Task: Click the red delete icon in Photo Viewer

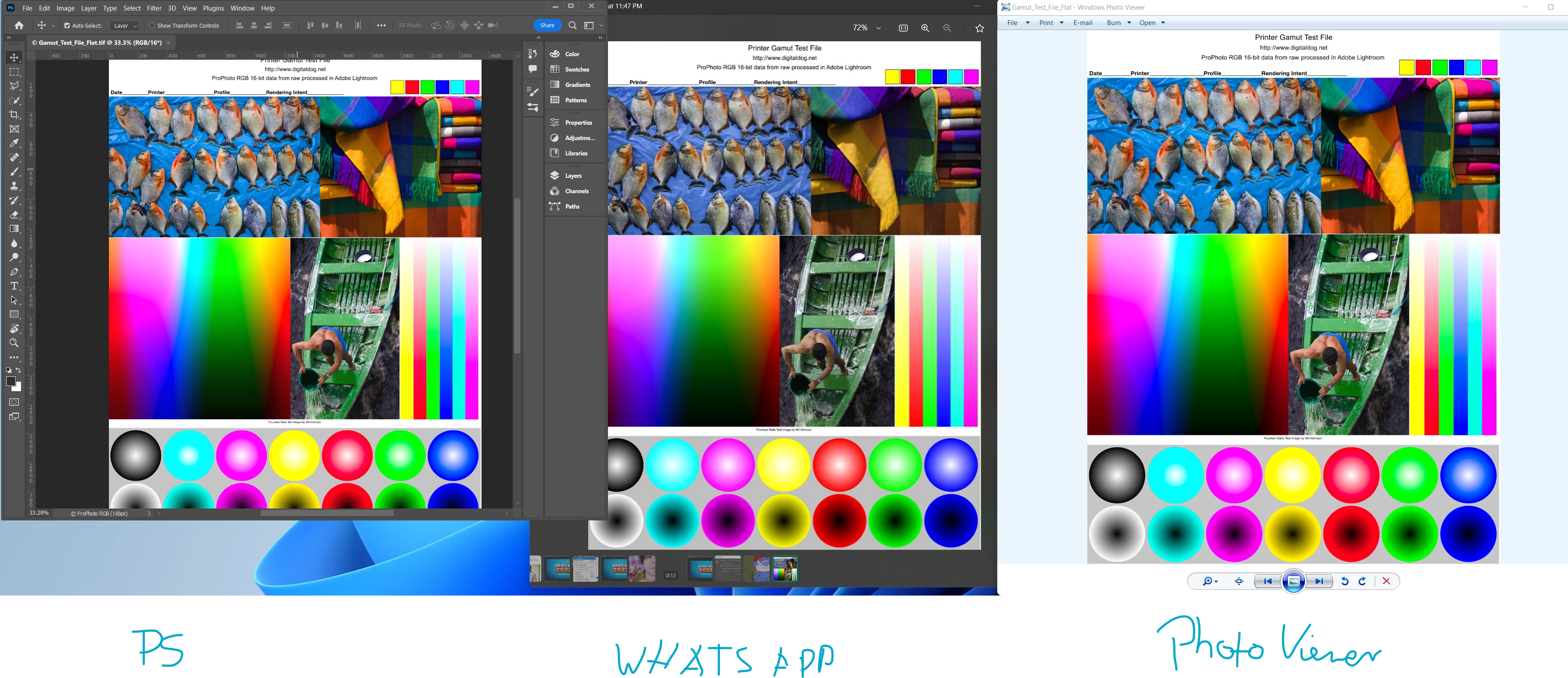Action: point(1386,581)
